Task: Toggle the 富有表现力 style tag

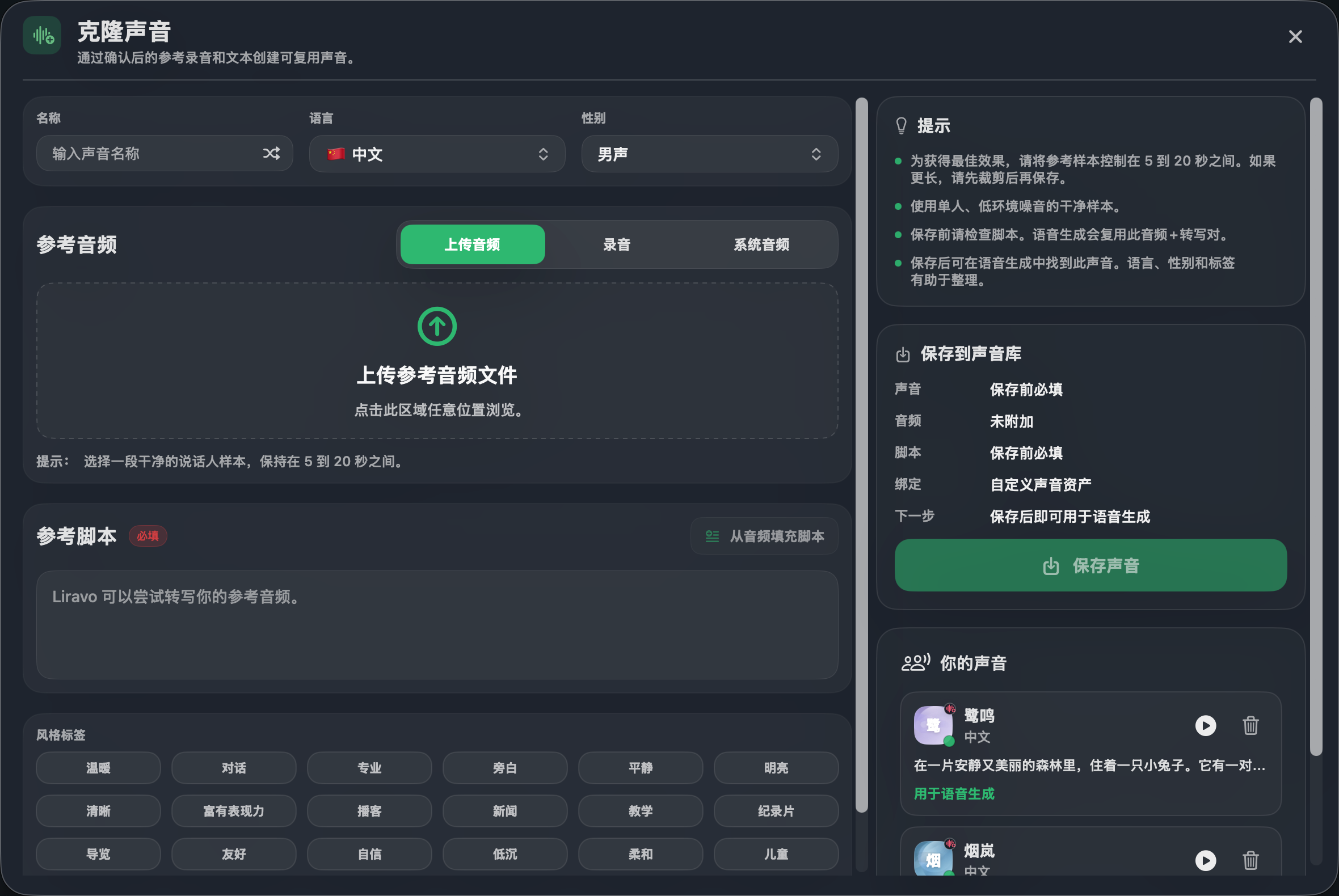Action: tap(234, 811)
